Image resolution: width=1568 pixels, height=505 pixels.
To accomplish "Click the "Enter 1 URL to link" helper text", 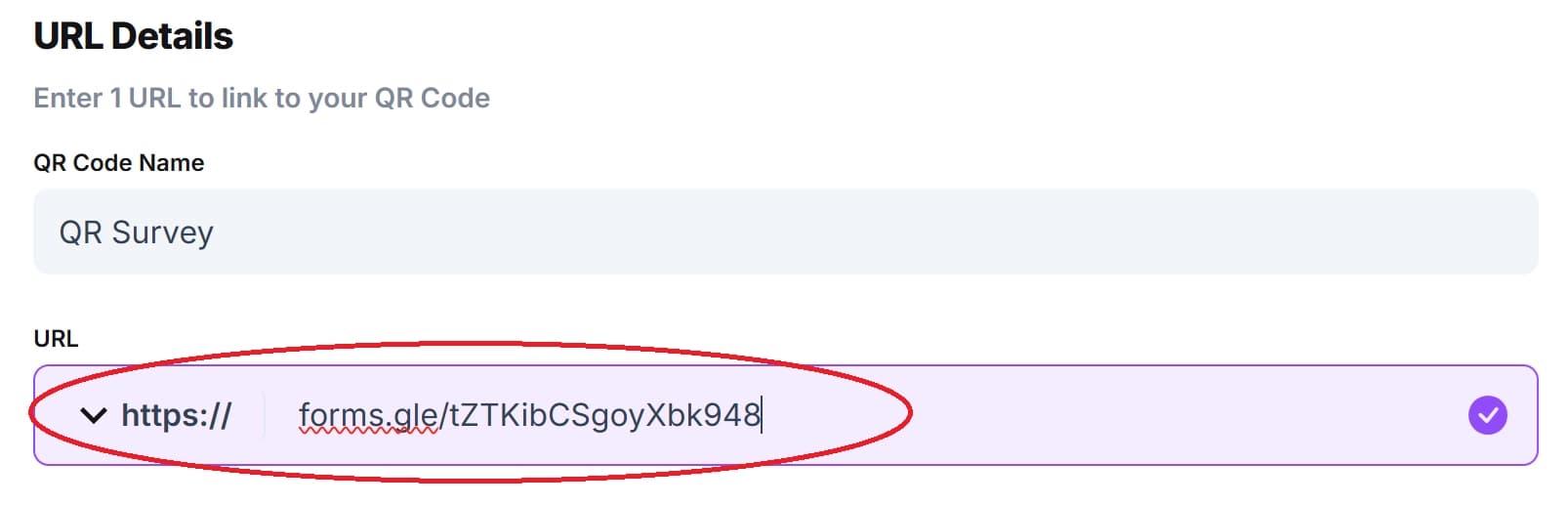I will click(x=262, y=98).
